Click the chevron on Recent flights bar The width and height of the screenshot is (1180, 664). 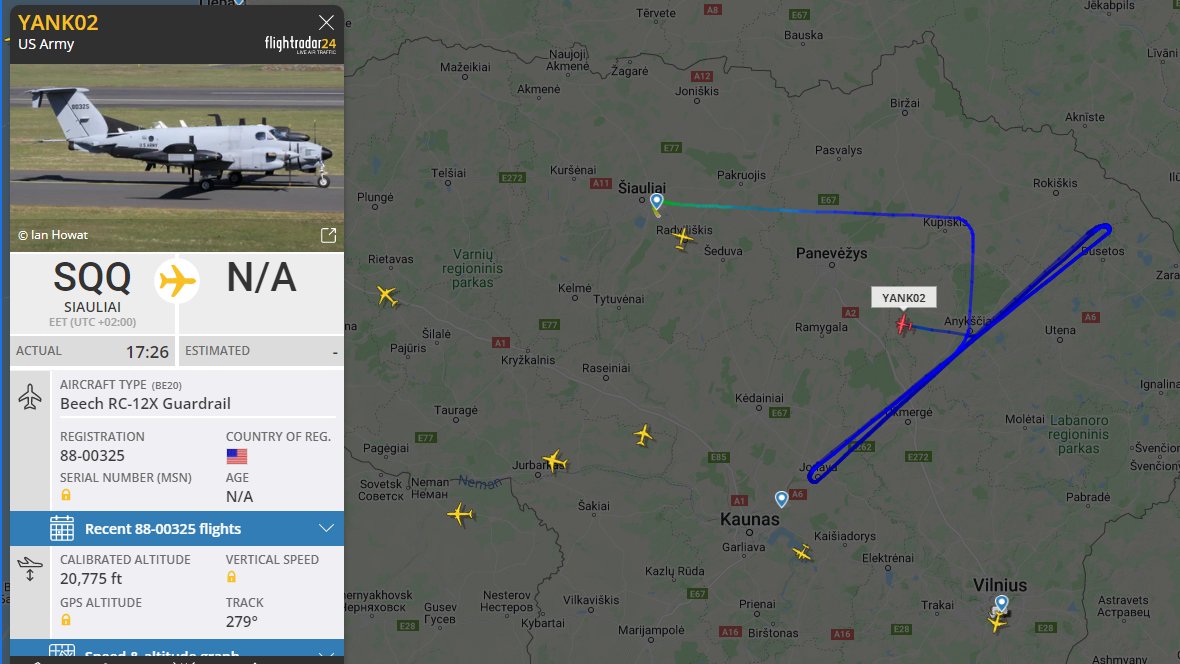(326, 528)
